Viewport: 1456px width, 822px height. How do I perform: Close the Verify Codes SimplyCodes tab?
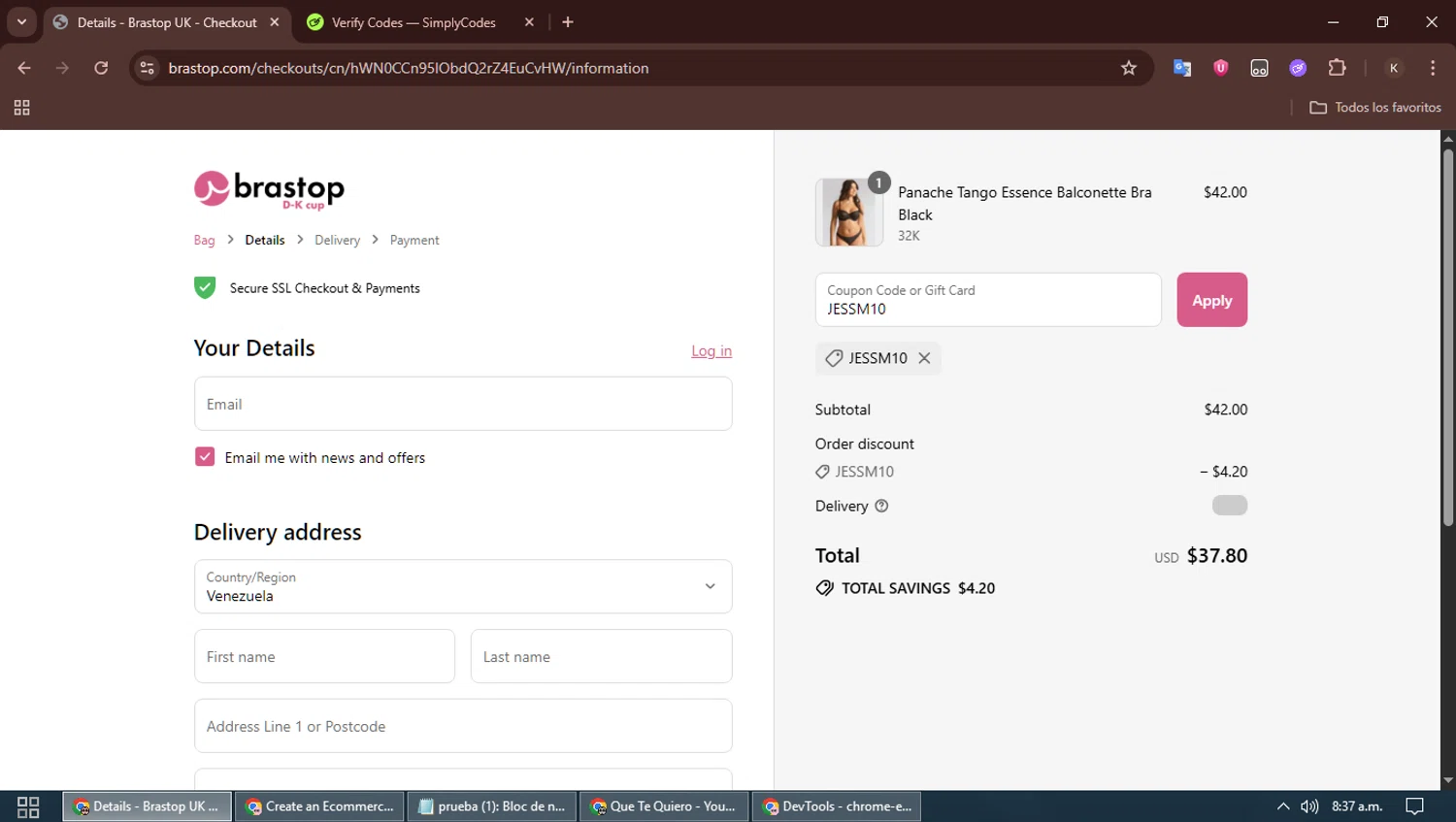coord(529,22)
